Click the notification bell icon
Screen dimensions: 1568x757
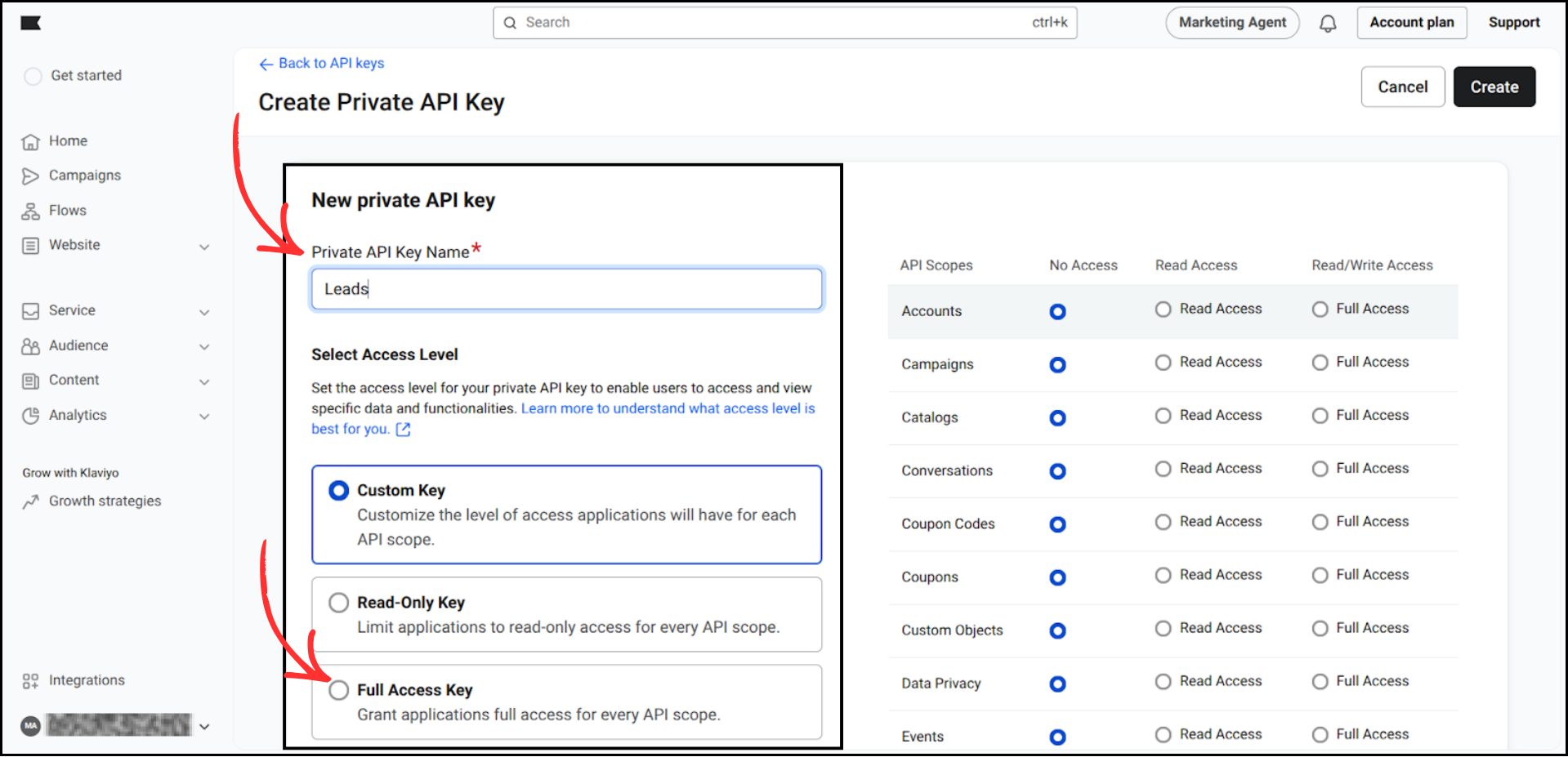[1328, 22]
